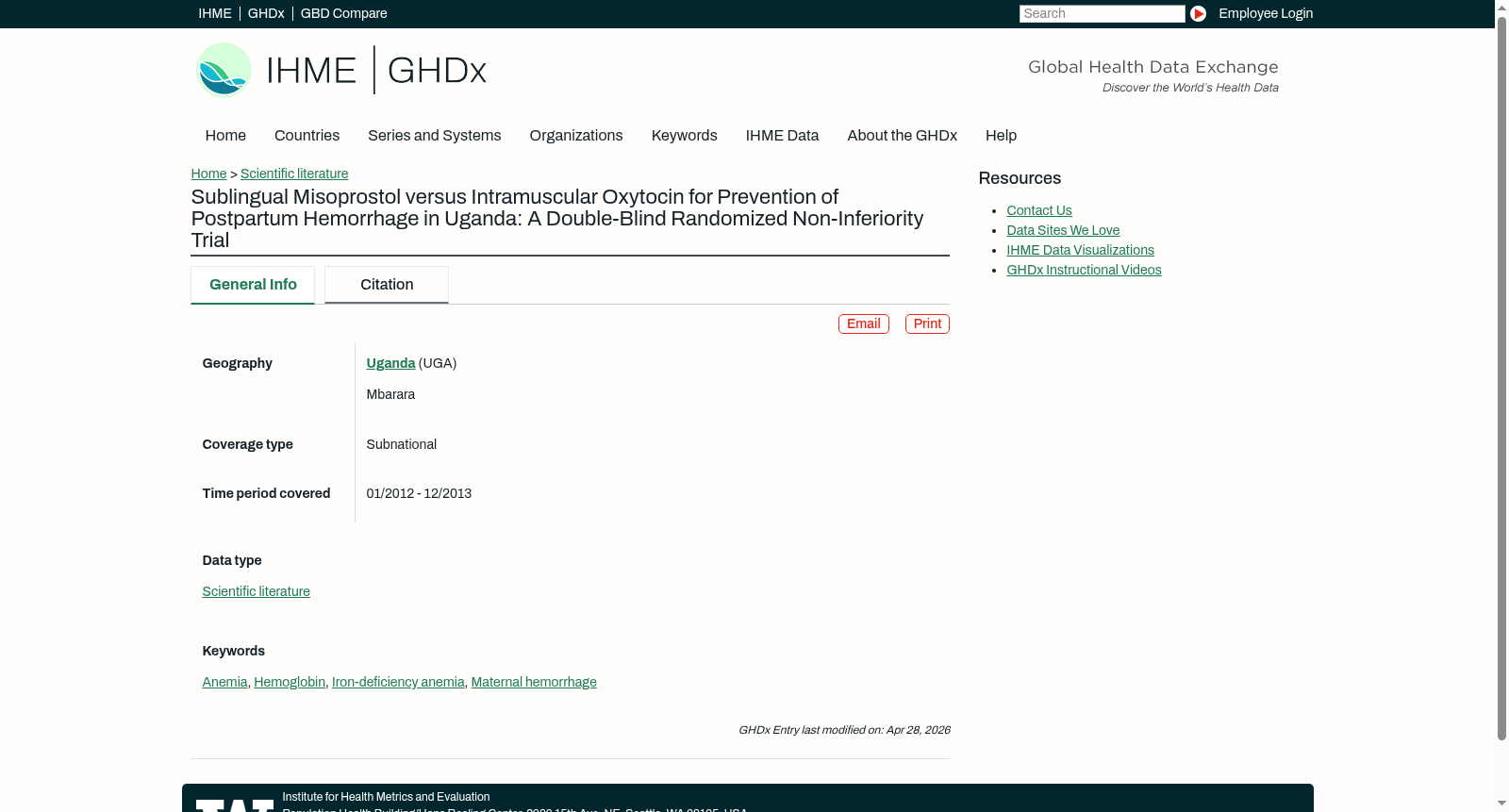The image size is (1509, 812).
Task: Select the General Info tab
Action: click(253, 285)
